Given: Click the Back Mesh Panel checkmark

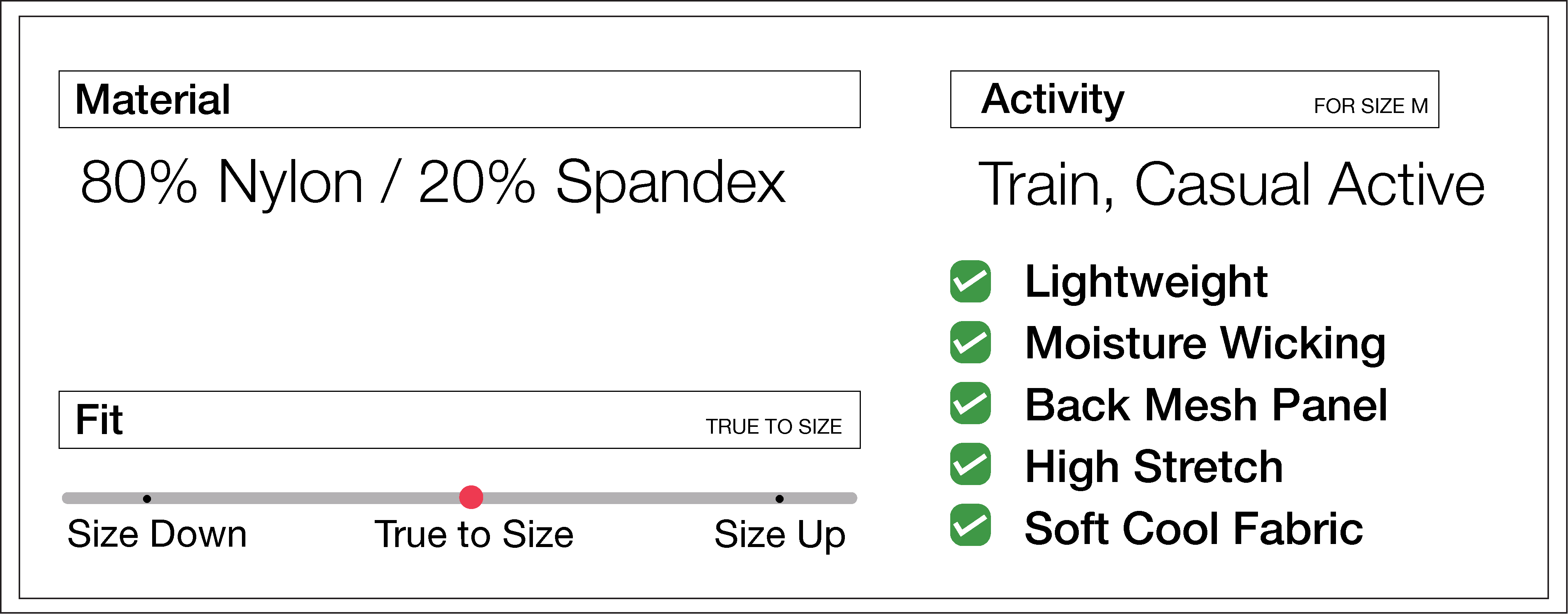Looking at the screenshot, I should 970,403.
